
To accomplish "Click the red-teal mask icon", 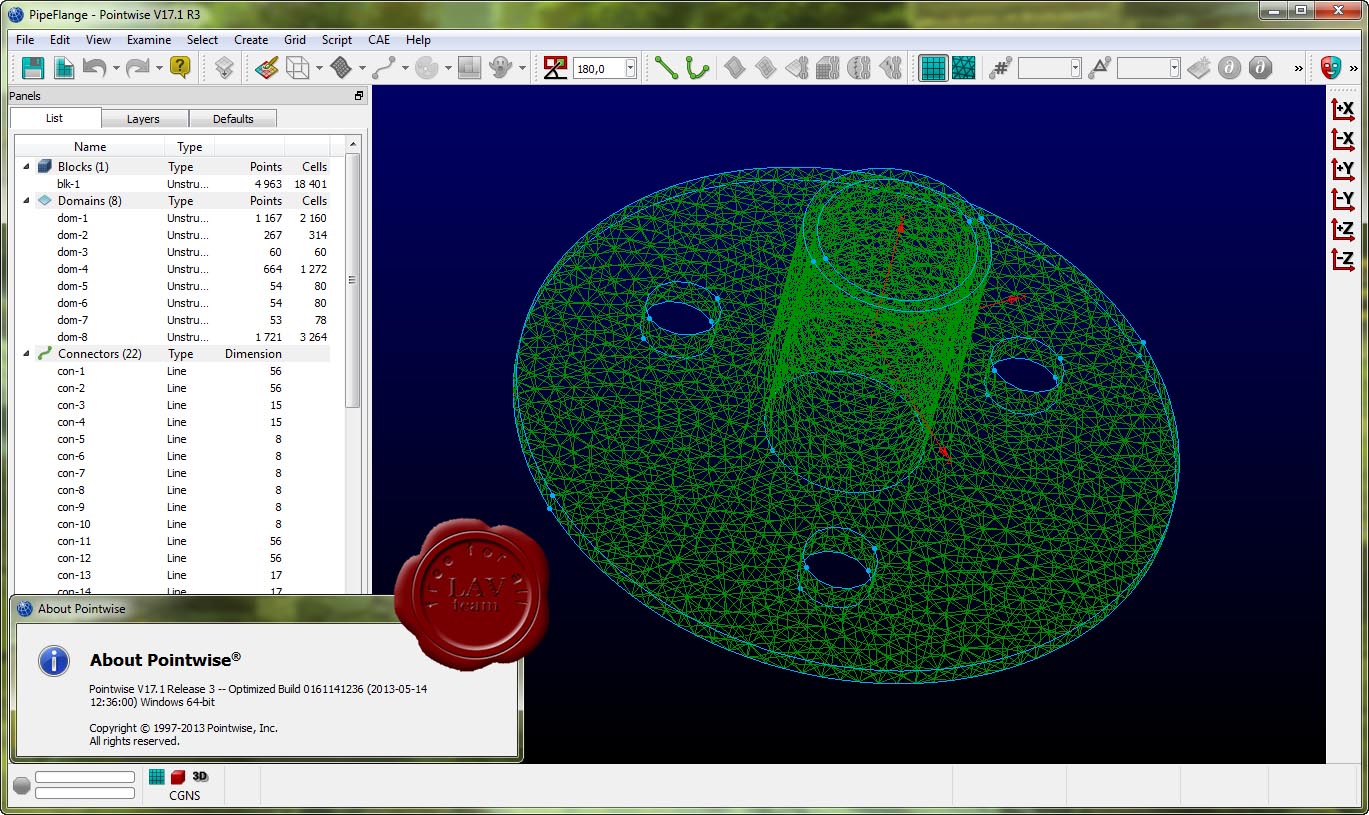I will click(x=1330, y=67).
